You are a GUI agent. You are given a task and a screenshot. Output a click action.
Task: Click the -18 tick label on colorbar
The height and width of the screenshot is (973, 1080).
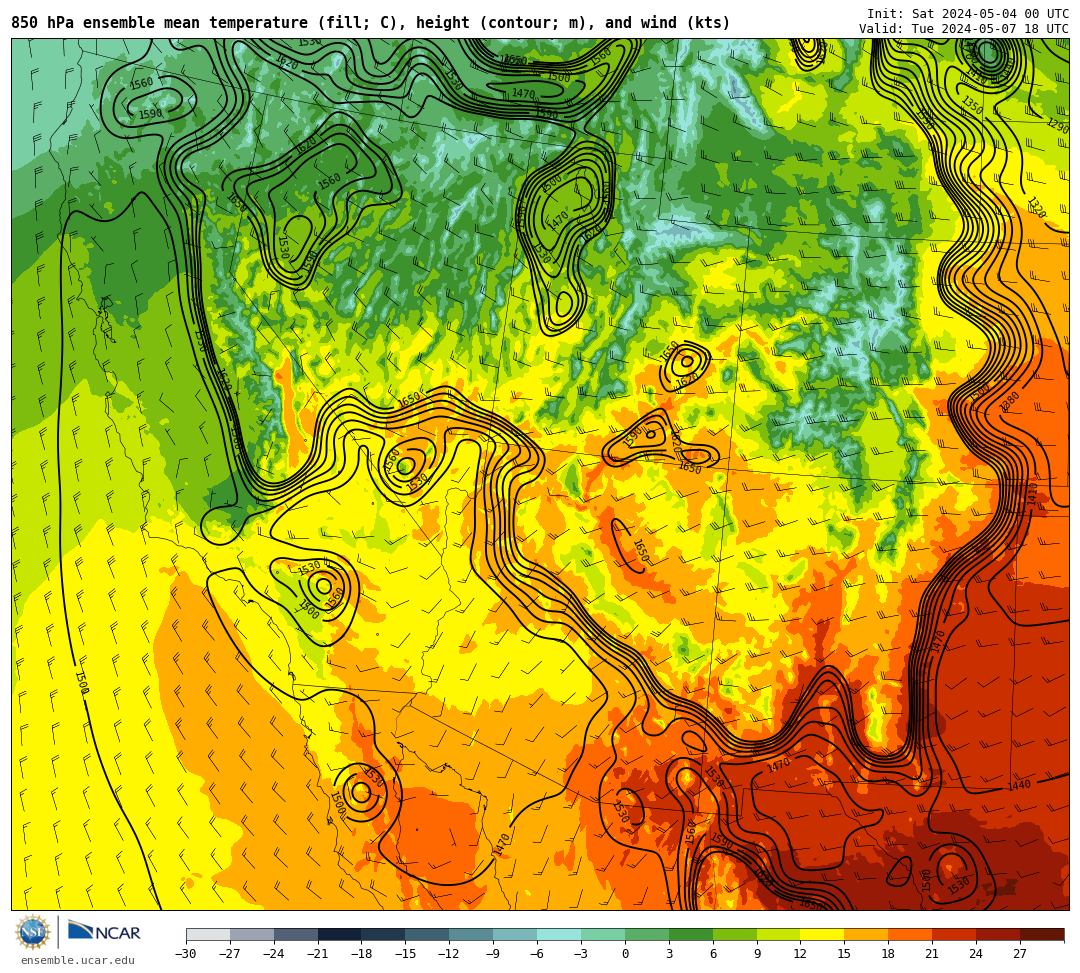pyautogui.click(x=362, y=954)
